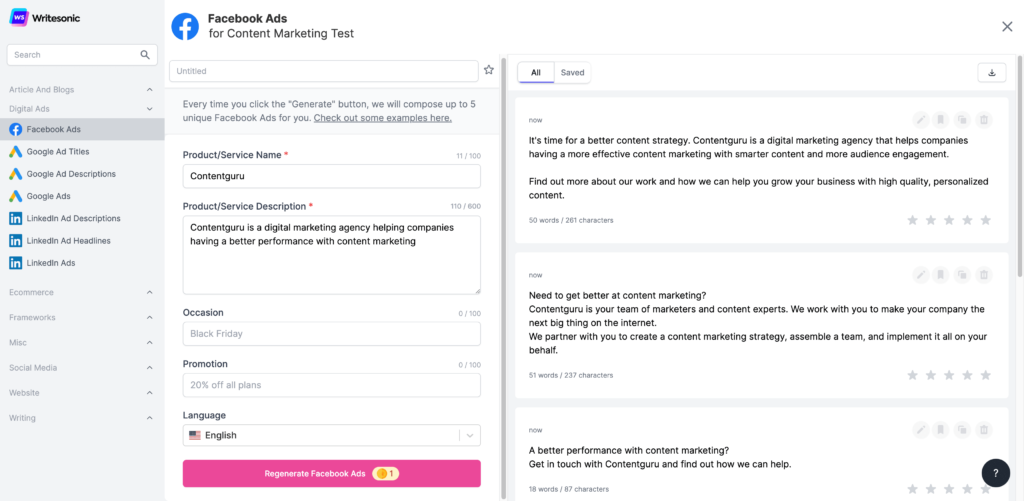Click the results panel vertical scrollbar
This screenshot has height=501, width=1024.
[1020, 166]
